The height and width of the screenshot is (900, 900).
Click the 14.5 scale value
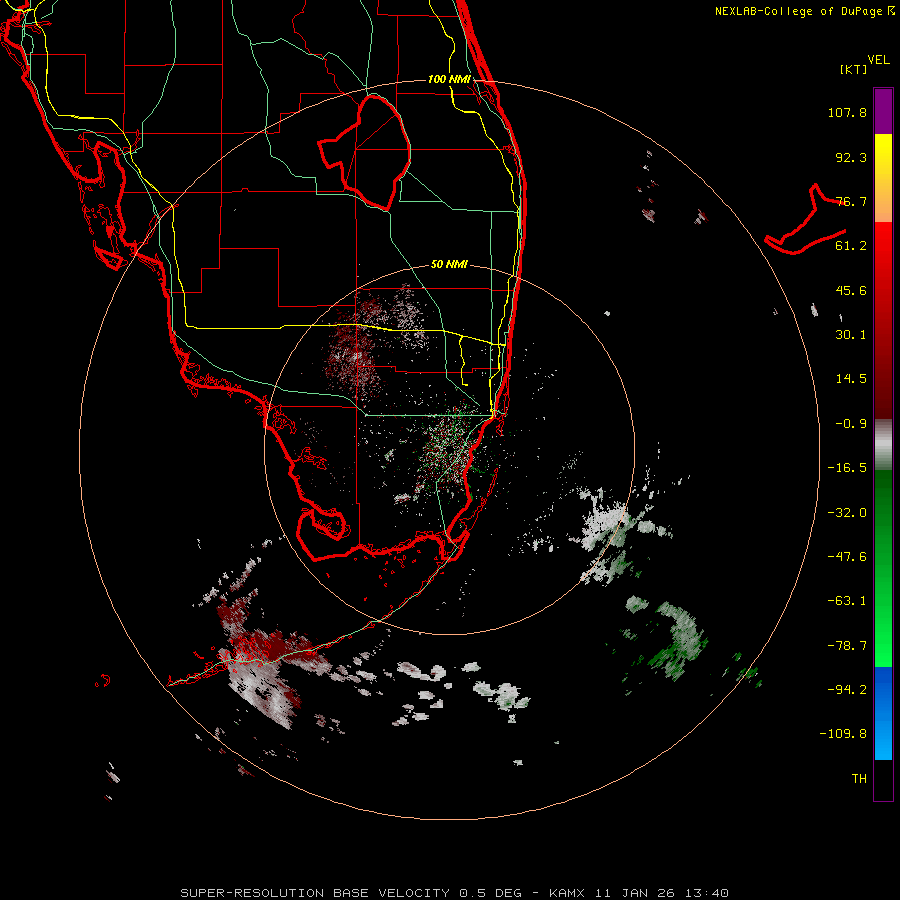click(x=851, y=379)
